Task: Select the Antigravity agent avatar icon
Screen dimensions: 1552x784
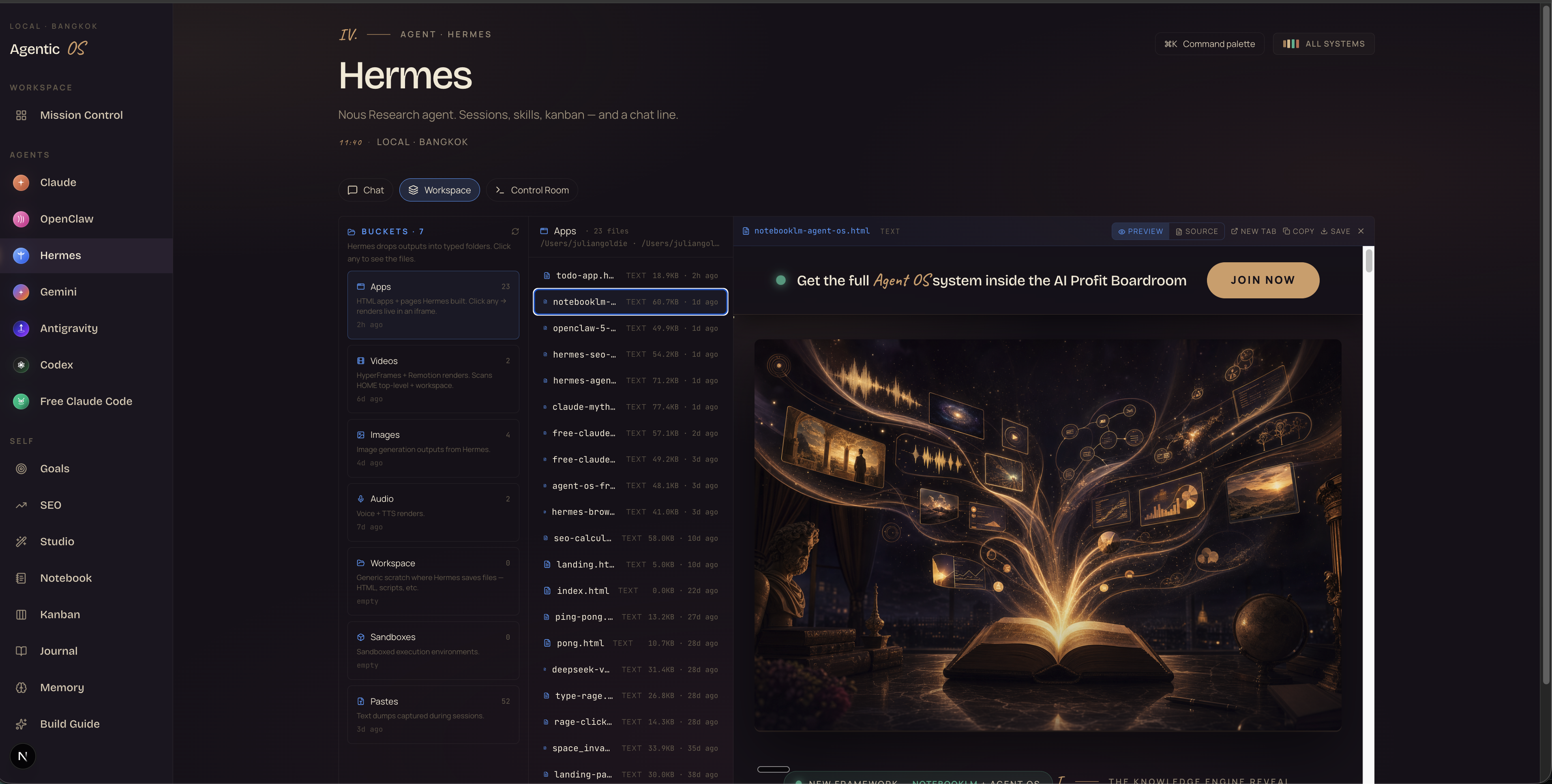Action: pyautogui.click(x=21, y=328)
